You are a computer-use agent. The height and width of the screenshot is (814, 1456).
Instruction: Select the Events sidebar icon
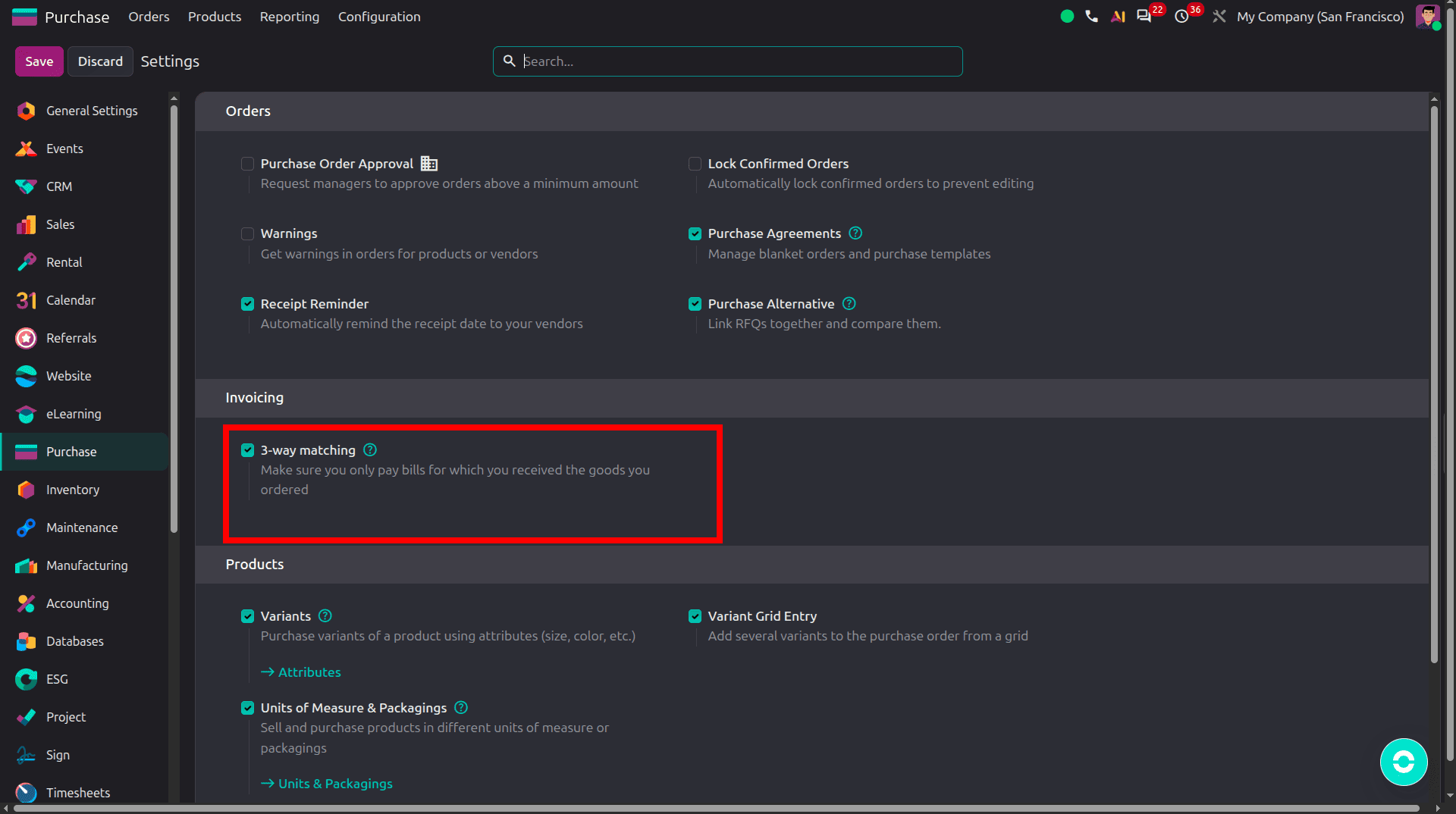[x=26, y=149]
